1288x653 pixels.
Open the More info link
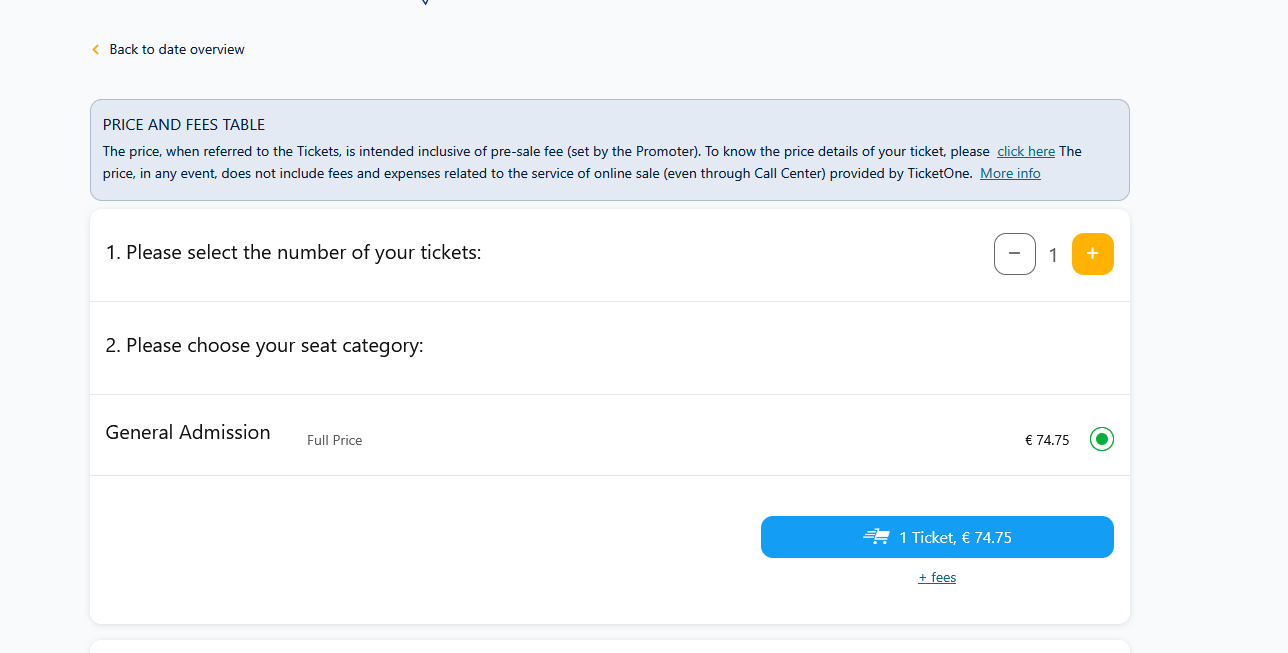(1010, 174)
